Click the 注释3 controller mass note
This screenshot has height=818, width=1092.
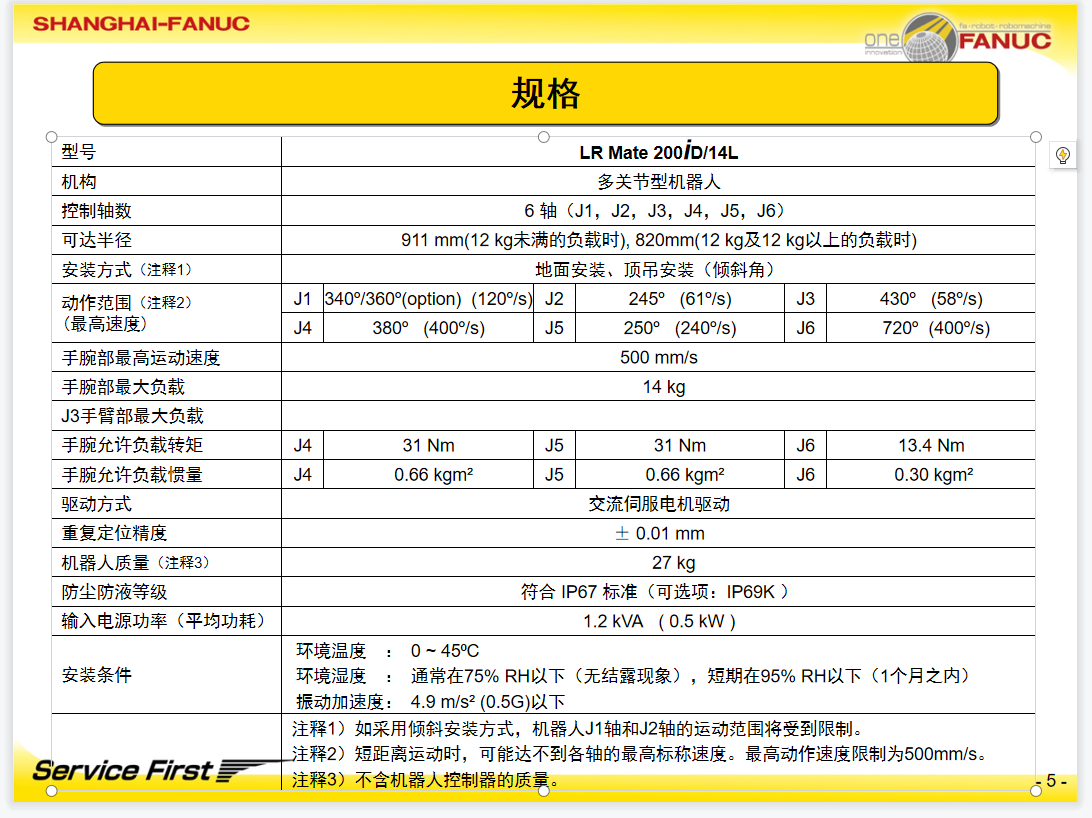[x=426, y=780]
